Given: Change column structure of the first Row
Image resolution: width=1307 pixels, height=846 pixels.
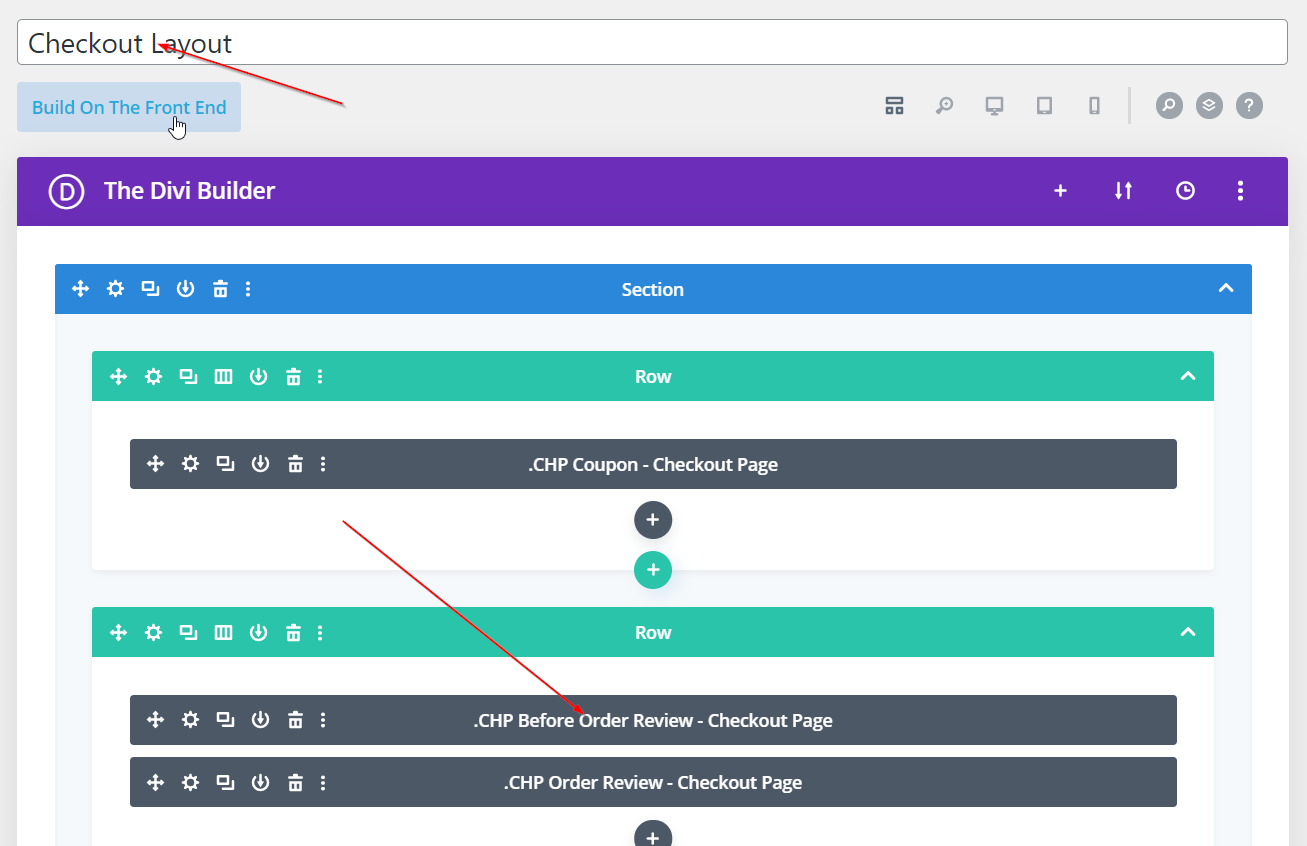Looking at the screenshot, I should [224, 376].
